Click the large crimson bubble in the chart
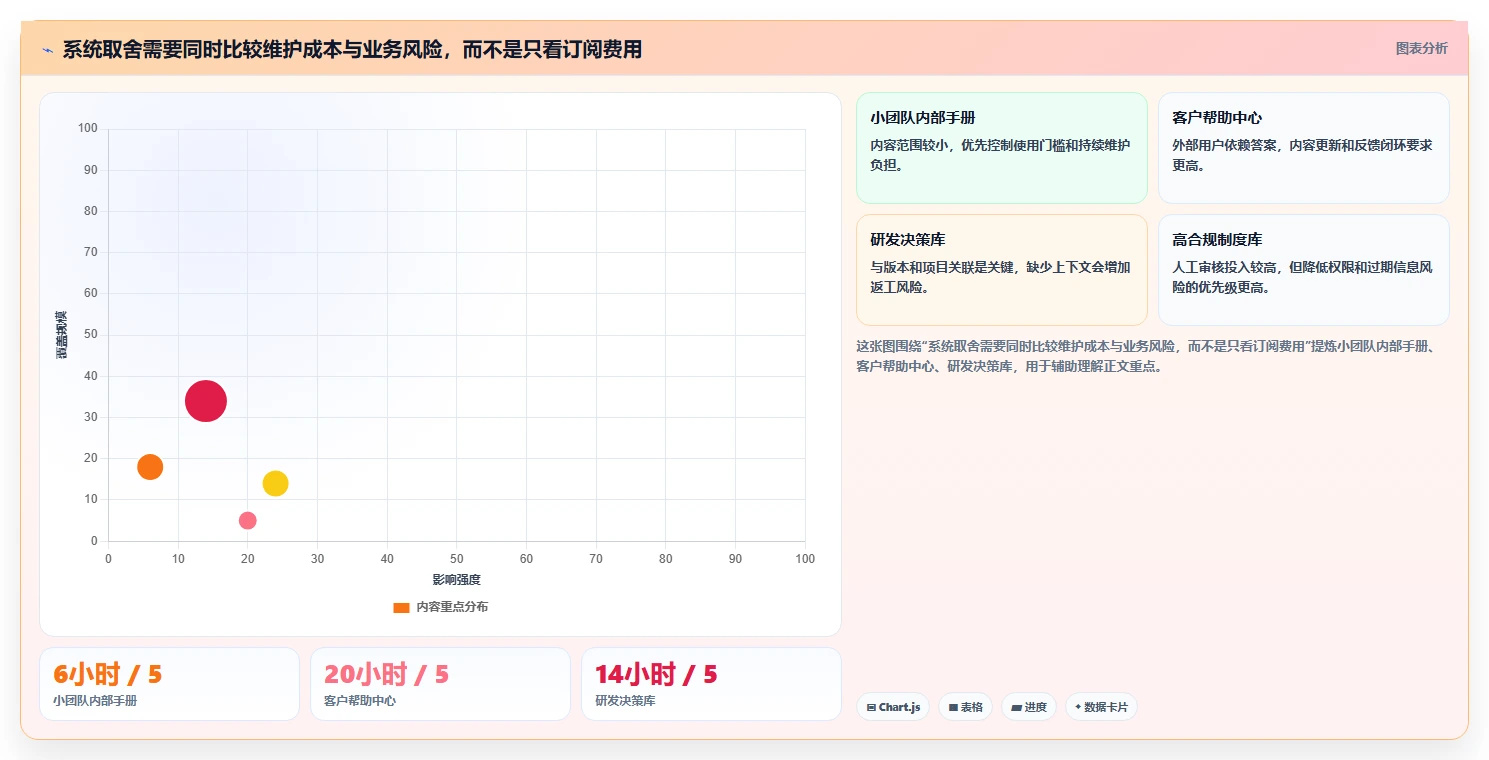The height and width of the screenshot is (760, 1489). [x=206, y=401]
